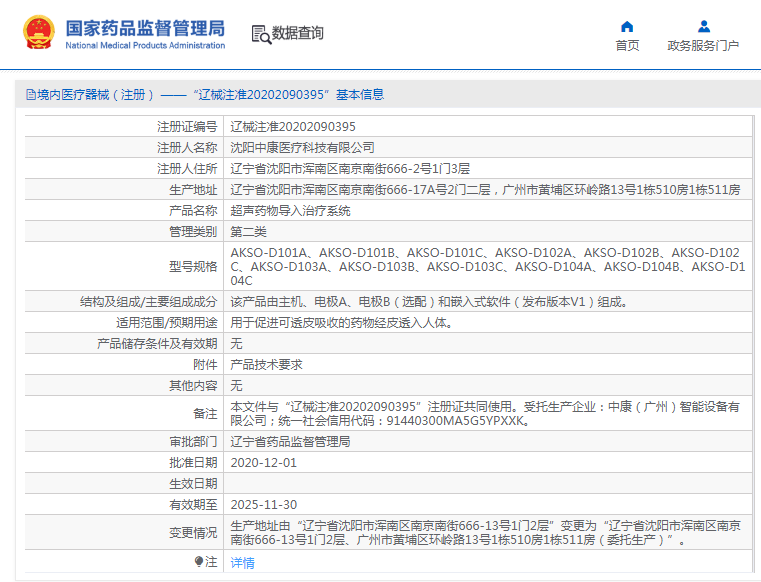
Task: Select registration number 辽械注准20202090395 value
Action: [293, 127]
